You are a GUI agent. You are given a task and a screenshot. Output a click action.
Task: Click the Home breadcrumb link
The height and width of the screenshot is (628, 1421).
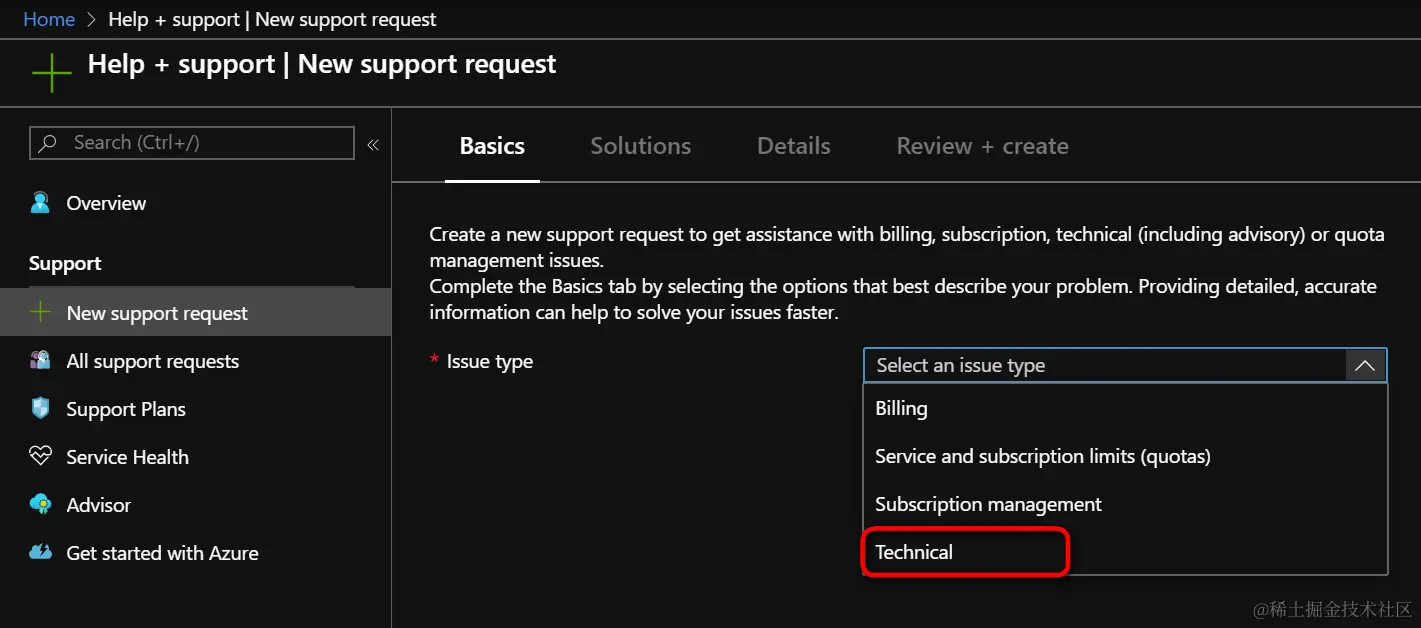point(49,19)
